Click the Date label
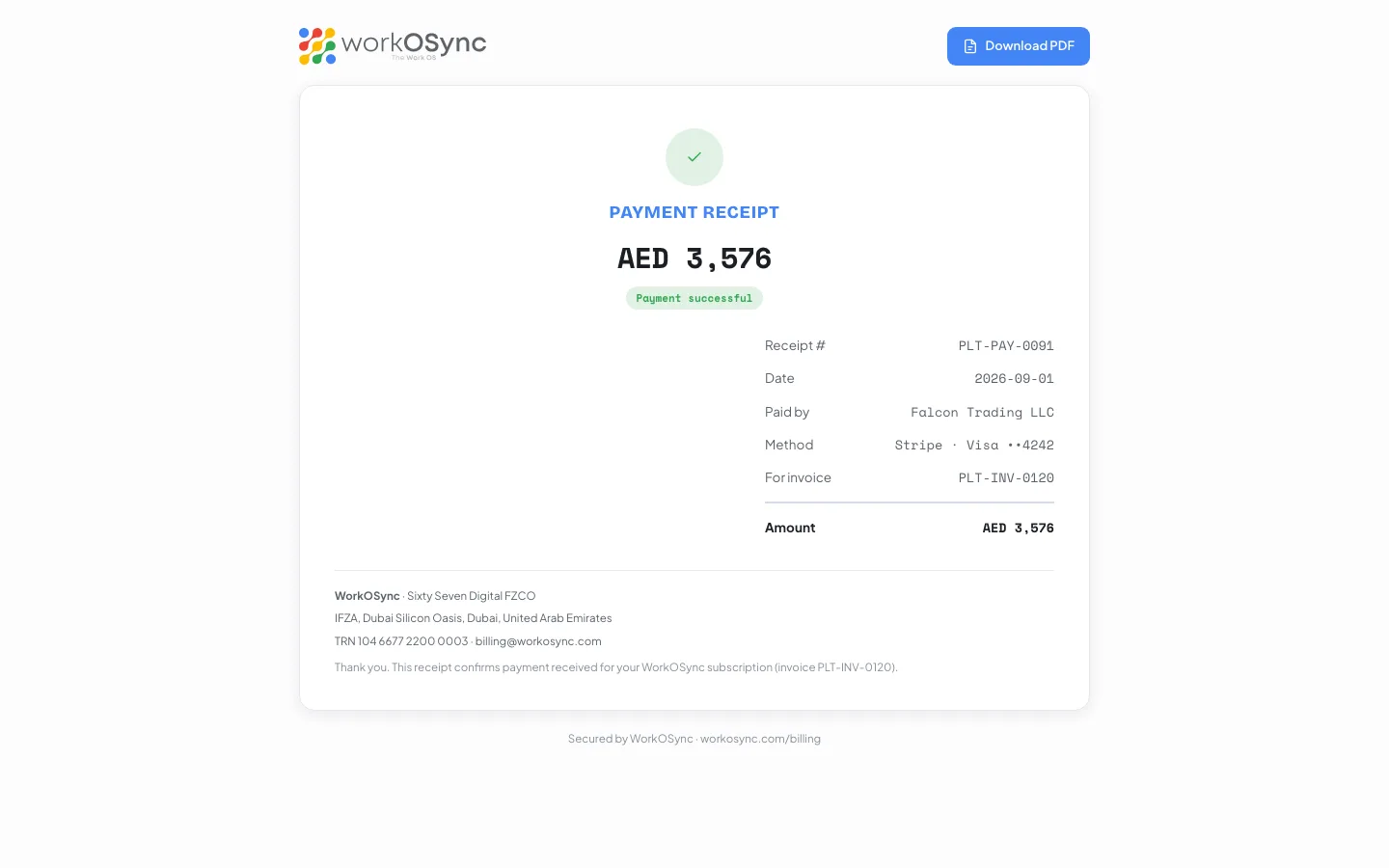This screenshot has width=1389, height=868. (x=779, y=379)
